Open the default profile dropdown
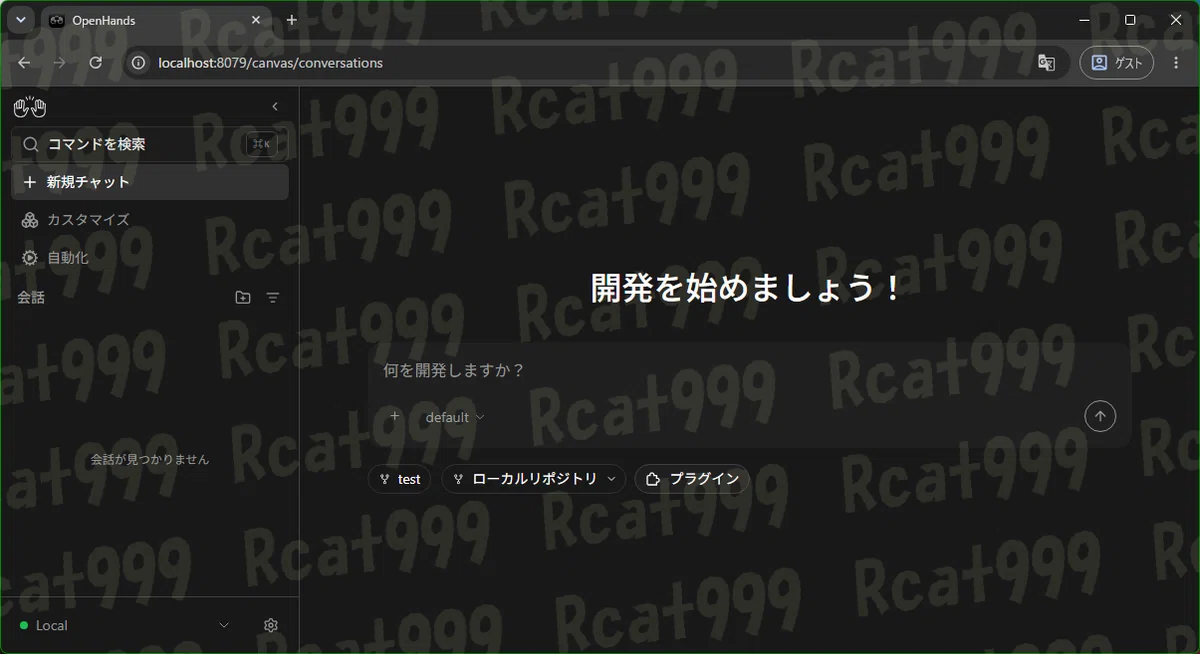Screen dimensions: 1200x654 455,417
